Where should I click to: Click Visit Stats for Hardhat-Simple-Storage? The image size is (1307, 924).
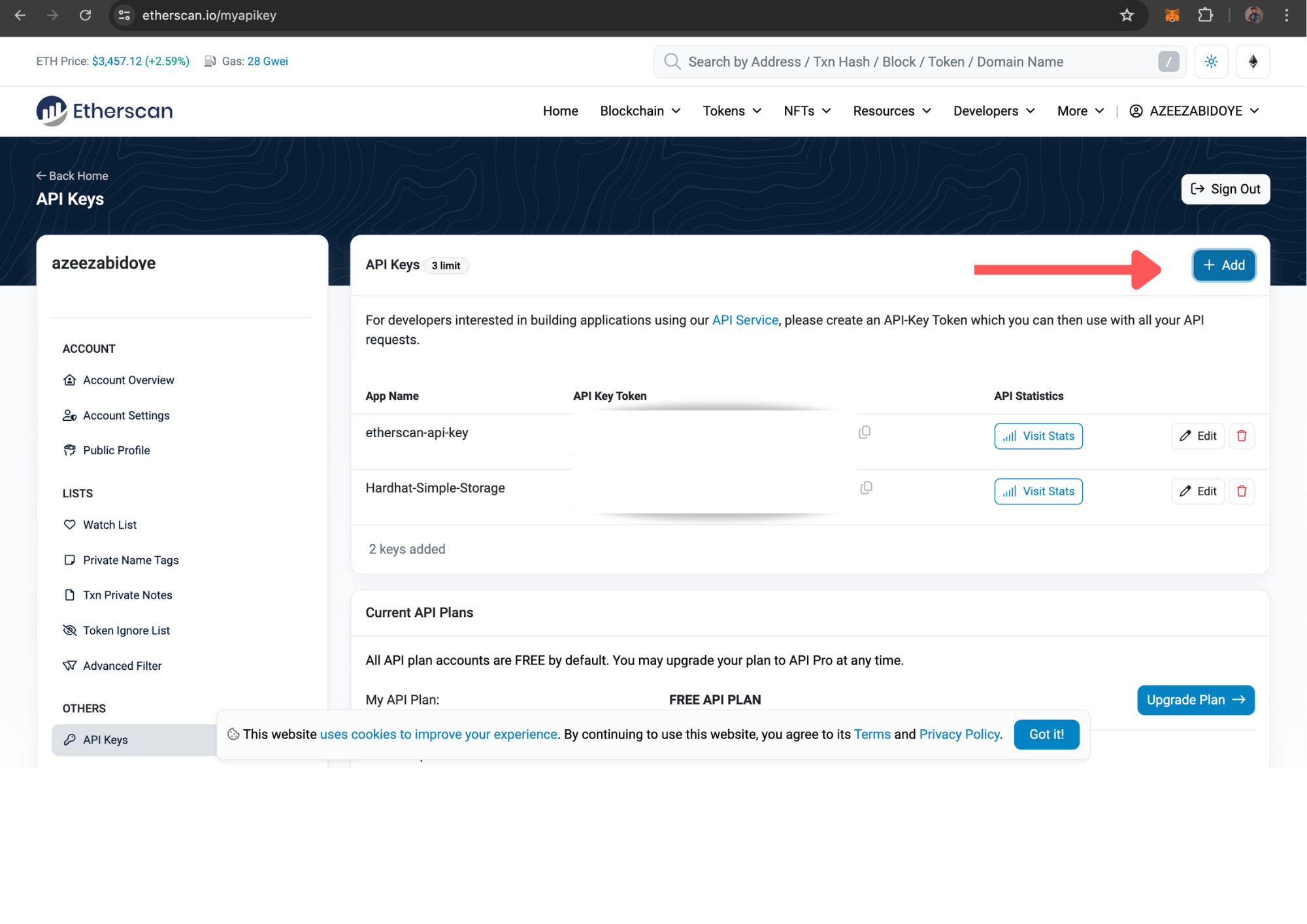pyautogui.click(x=1038, y=491)
